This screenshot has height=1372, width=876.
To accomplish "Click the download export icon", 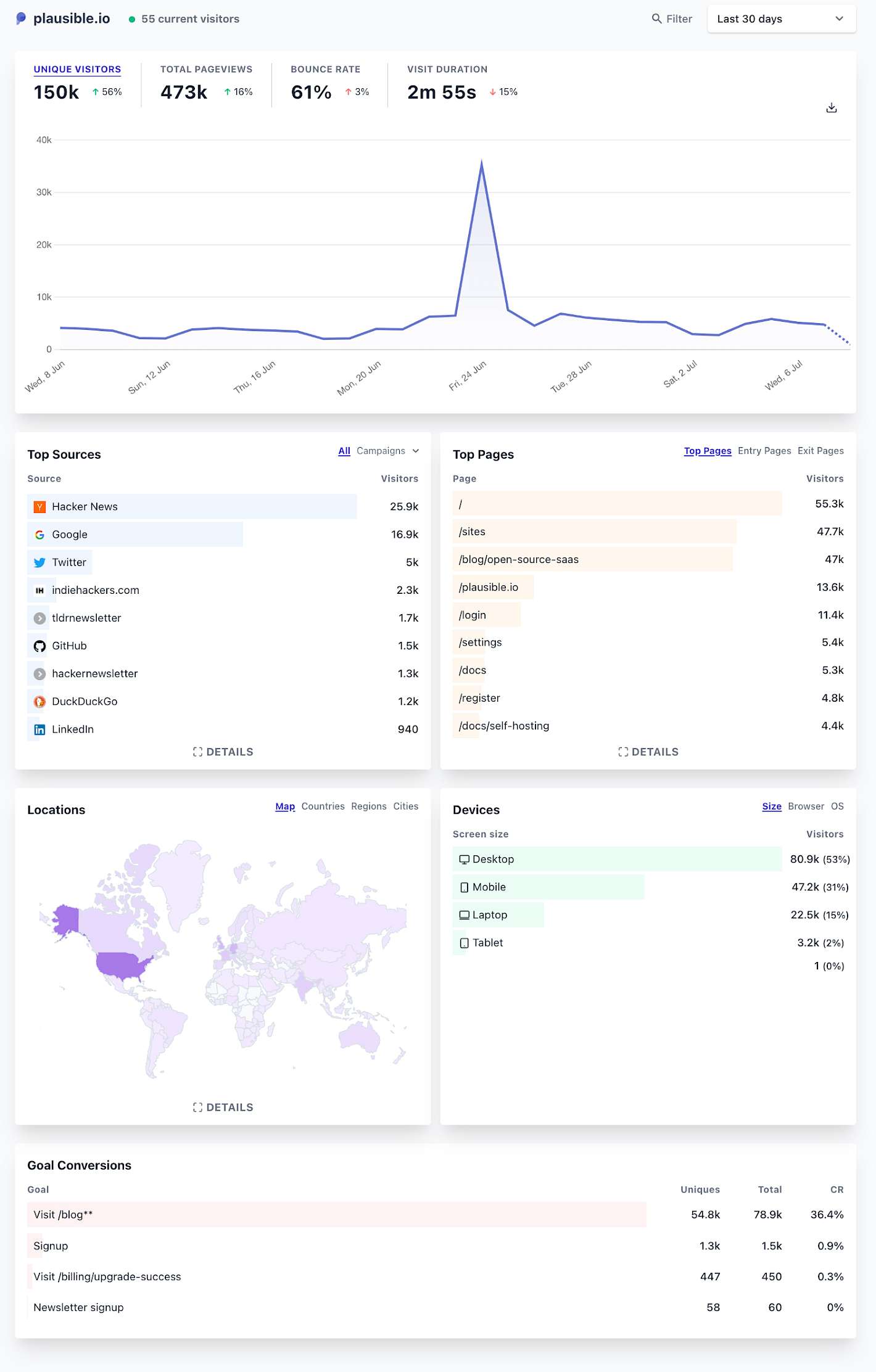I will pyautogui.click(x=831, y=108).
